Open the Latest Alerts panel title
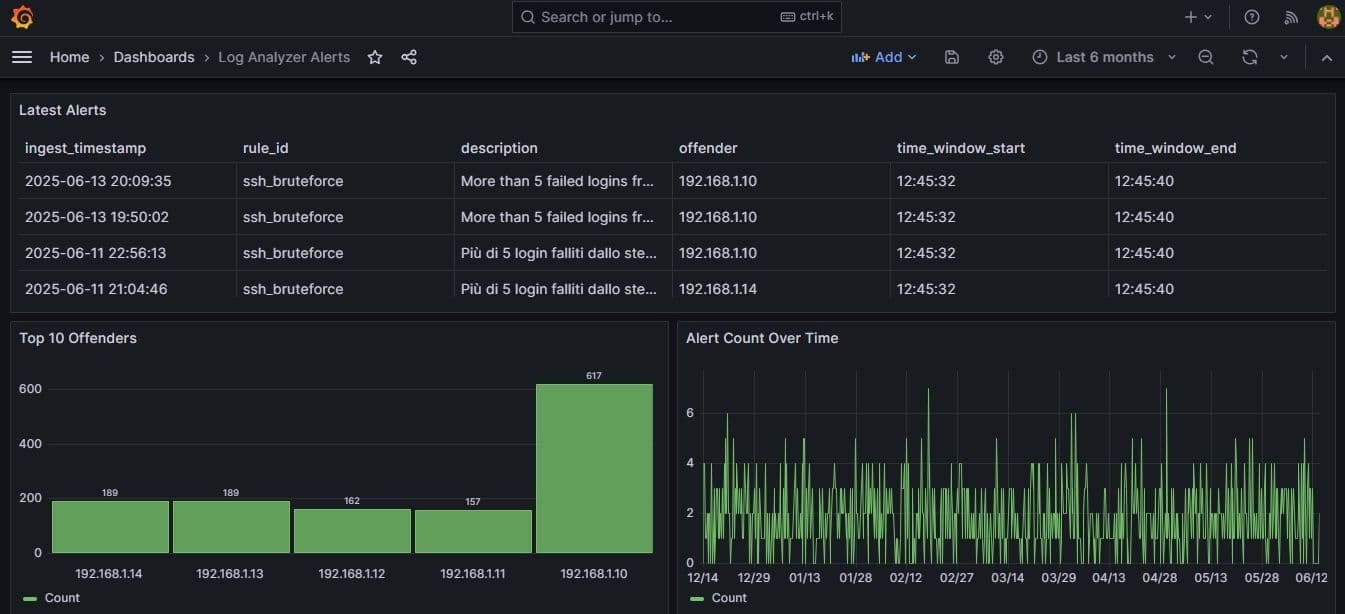The height and width of the screenshot is (614, 1345). pyautogui.click(x=63, y=110)
